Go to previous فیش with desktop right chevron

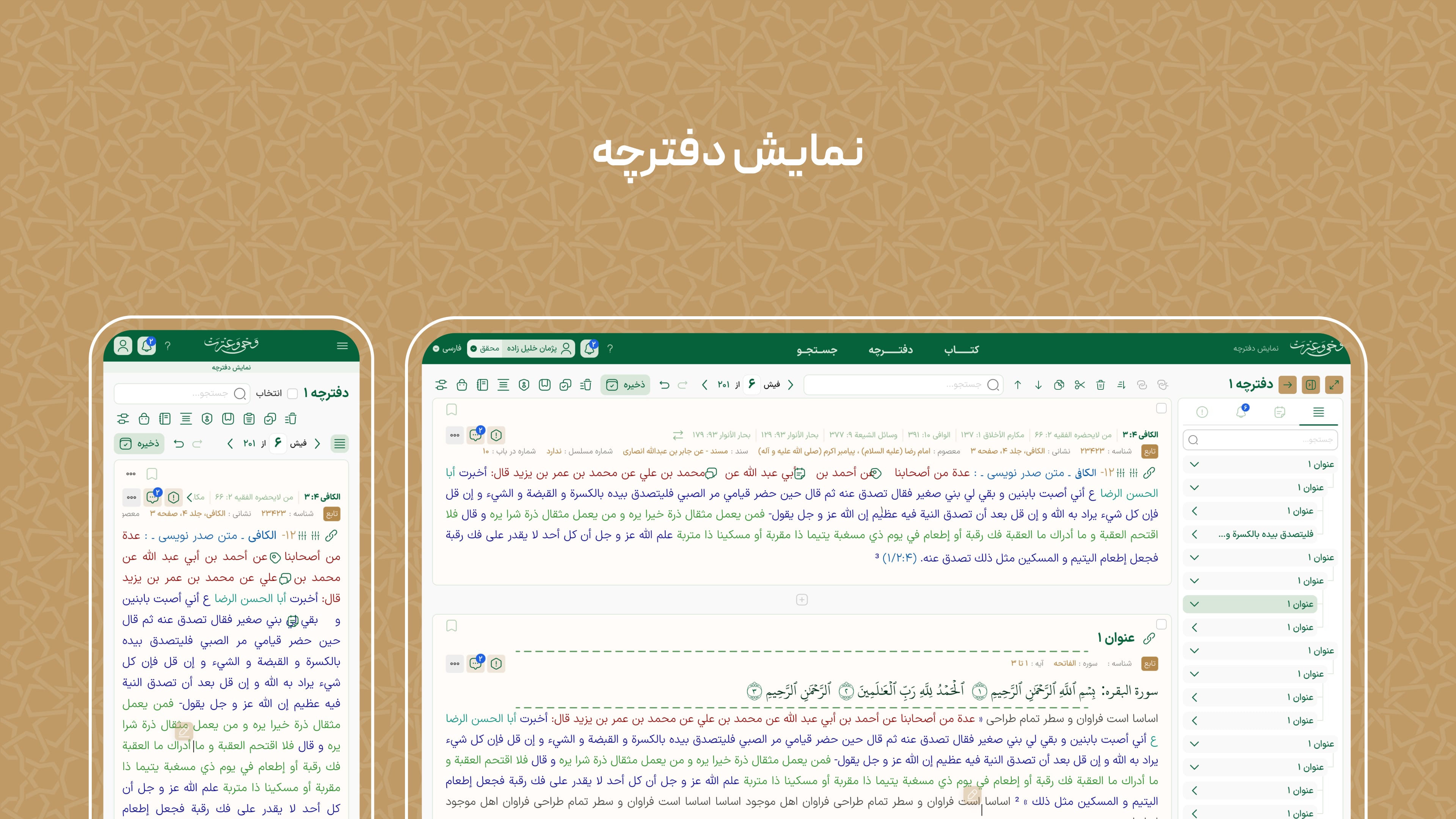[791, 385]
